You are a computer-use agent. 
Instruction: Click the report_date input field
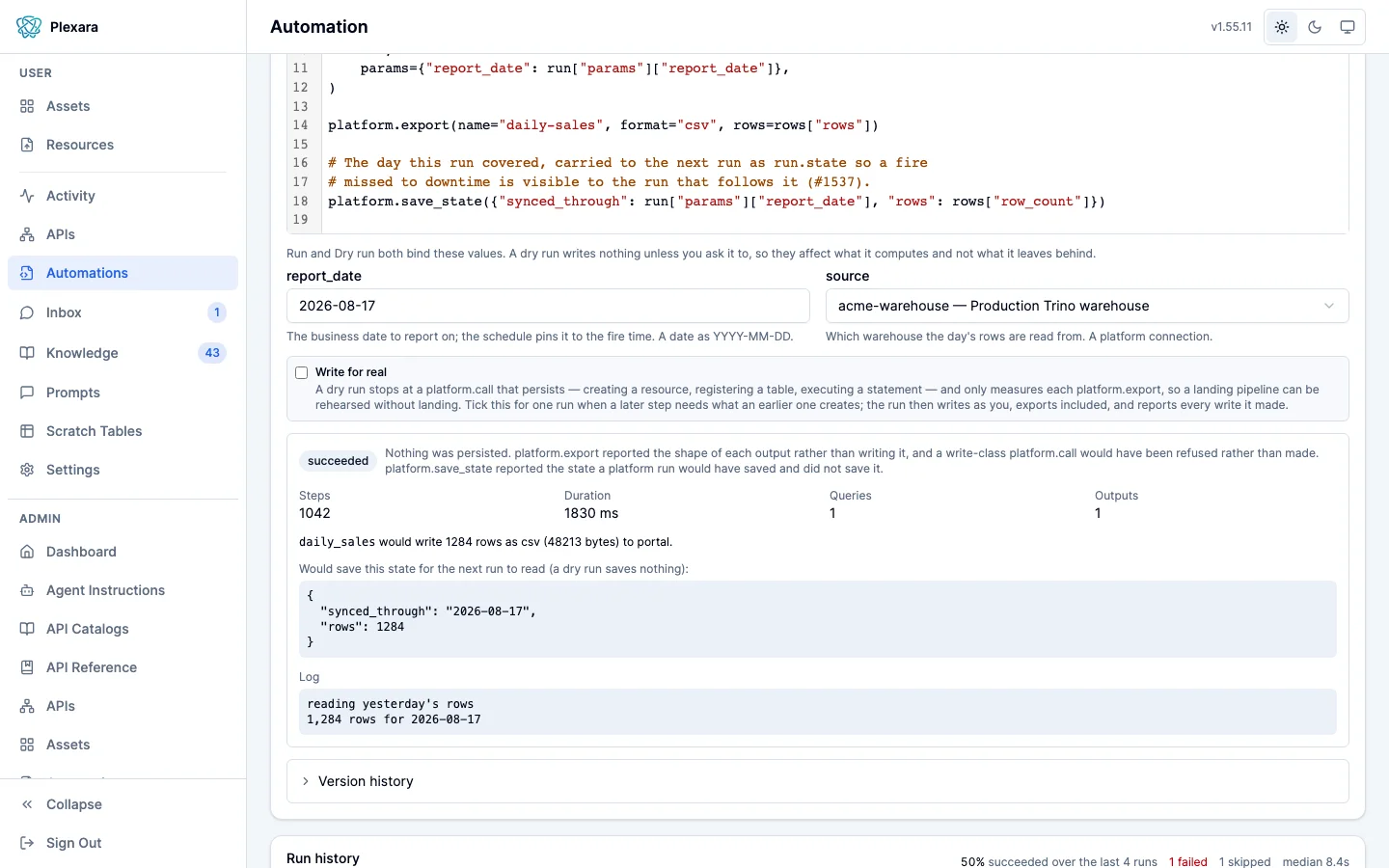[x=548, y=306]
